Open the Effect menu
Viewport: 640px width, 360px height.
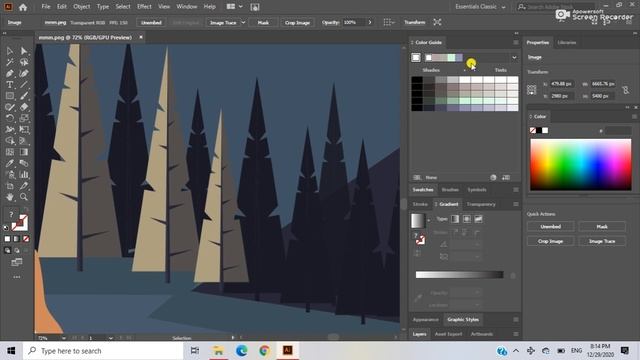(144, 7)
